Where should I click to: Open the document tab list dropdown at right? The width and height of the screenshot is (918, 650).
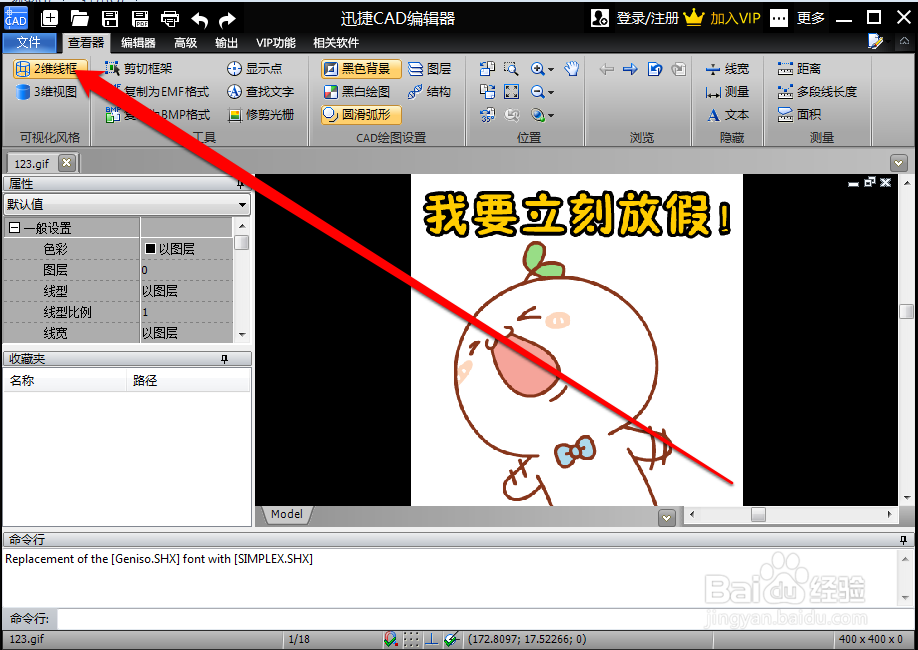[x=899, y=163]
